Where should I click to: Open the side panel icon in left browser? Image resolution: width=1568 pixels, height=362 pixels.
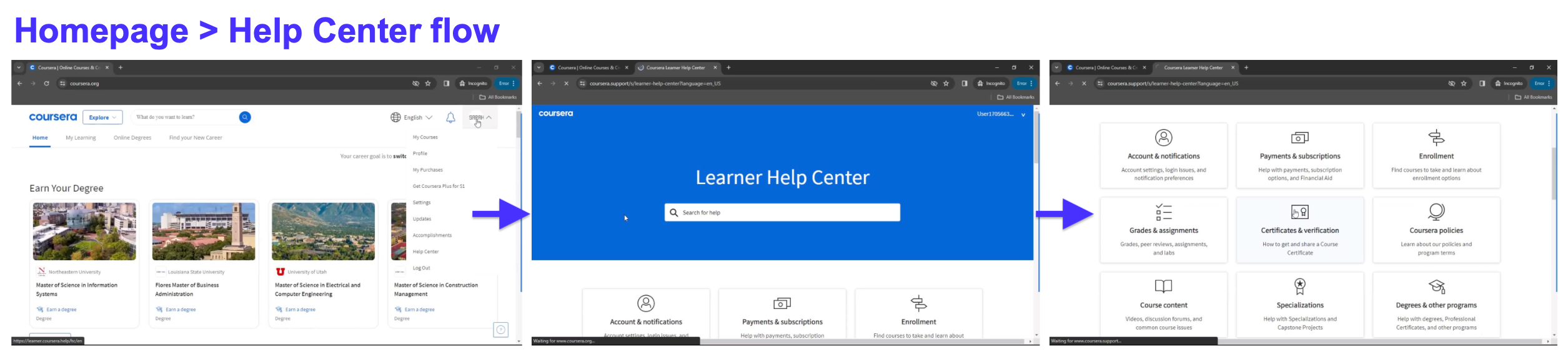pyautogui.click(x=446, y=83)
